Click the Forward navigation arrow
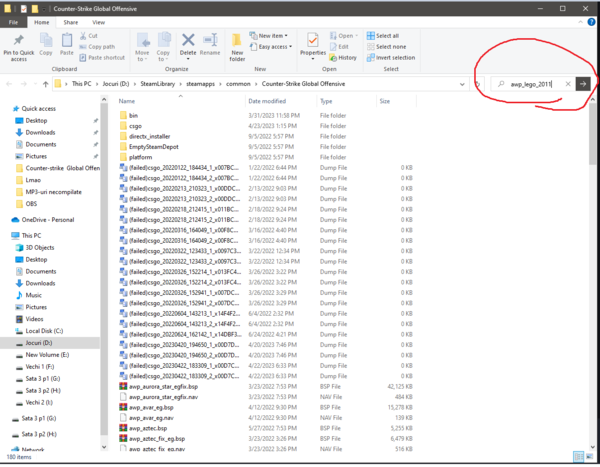This screenshot has width=600, height=467. coord(23,84)
